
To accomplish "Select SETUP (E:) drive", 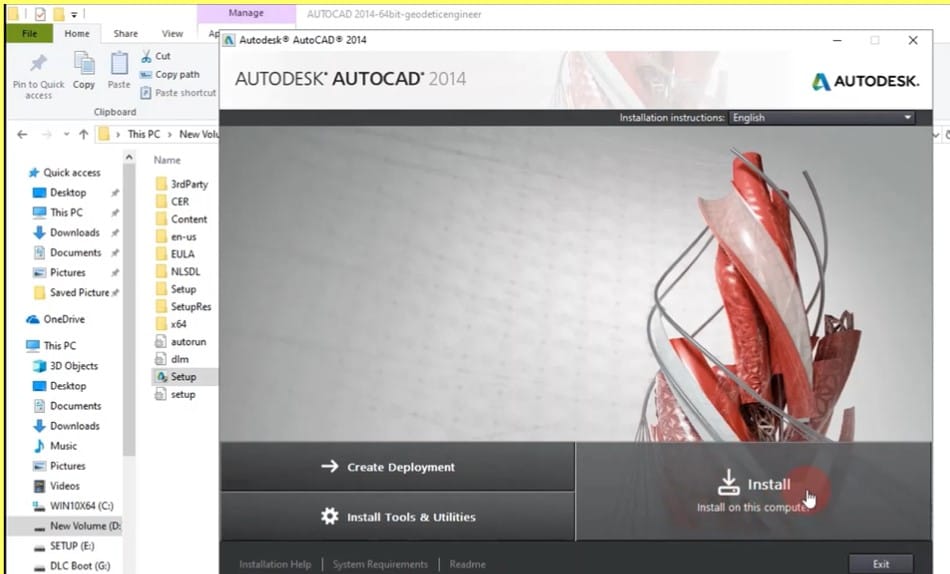I will 71,546.
